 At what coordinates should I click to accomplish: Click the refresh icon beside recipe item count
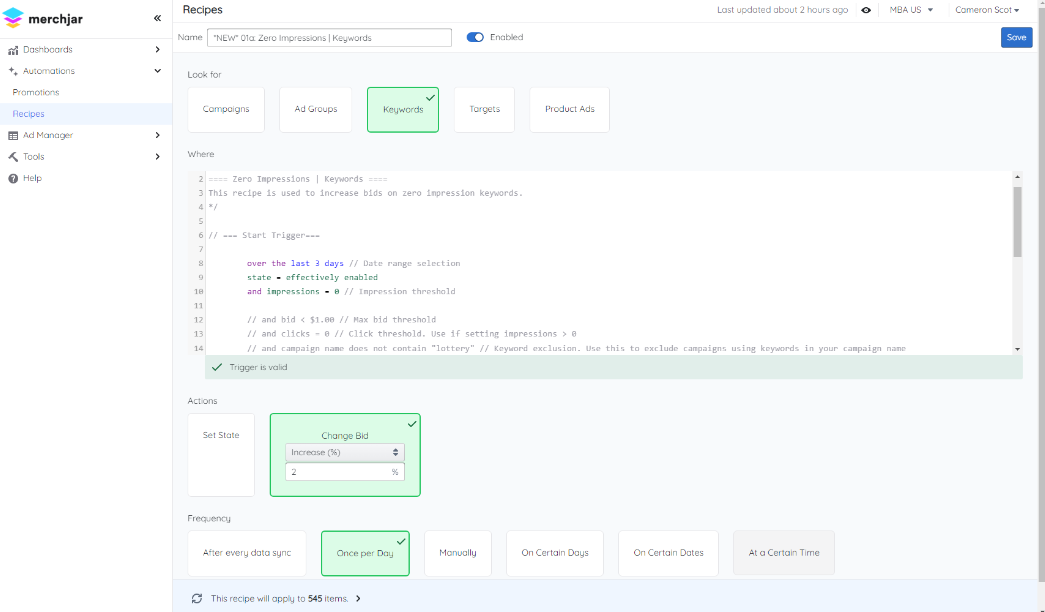point(197,599)
